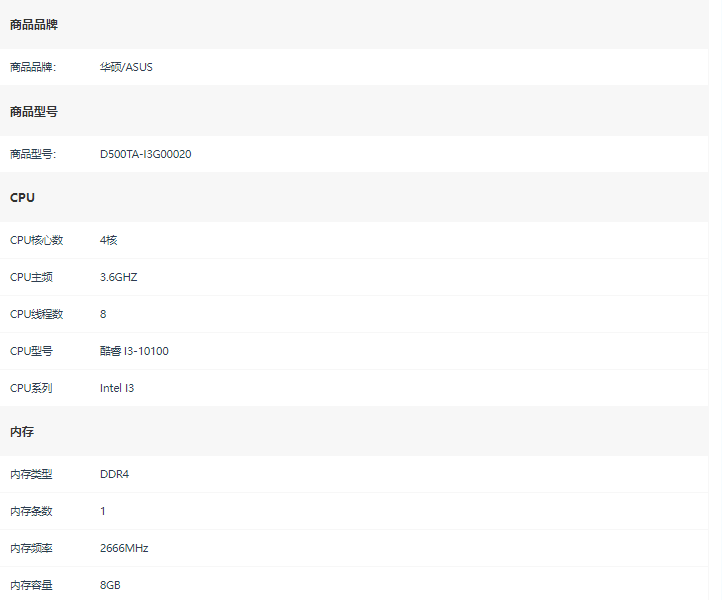The width and height of the screenshot is (722, 600).
Task: Select the 内存类型 label
Action: [31, 474]
